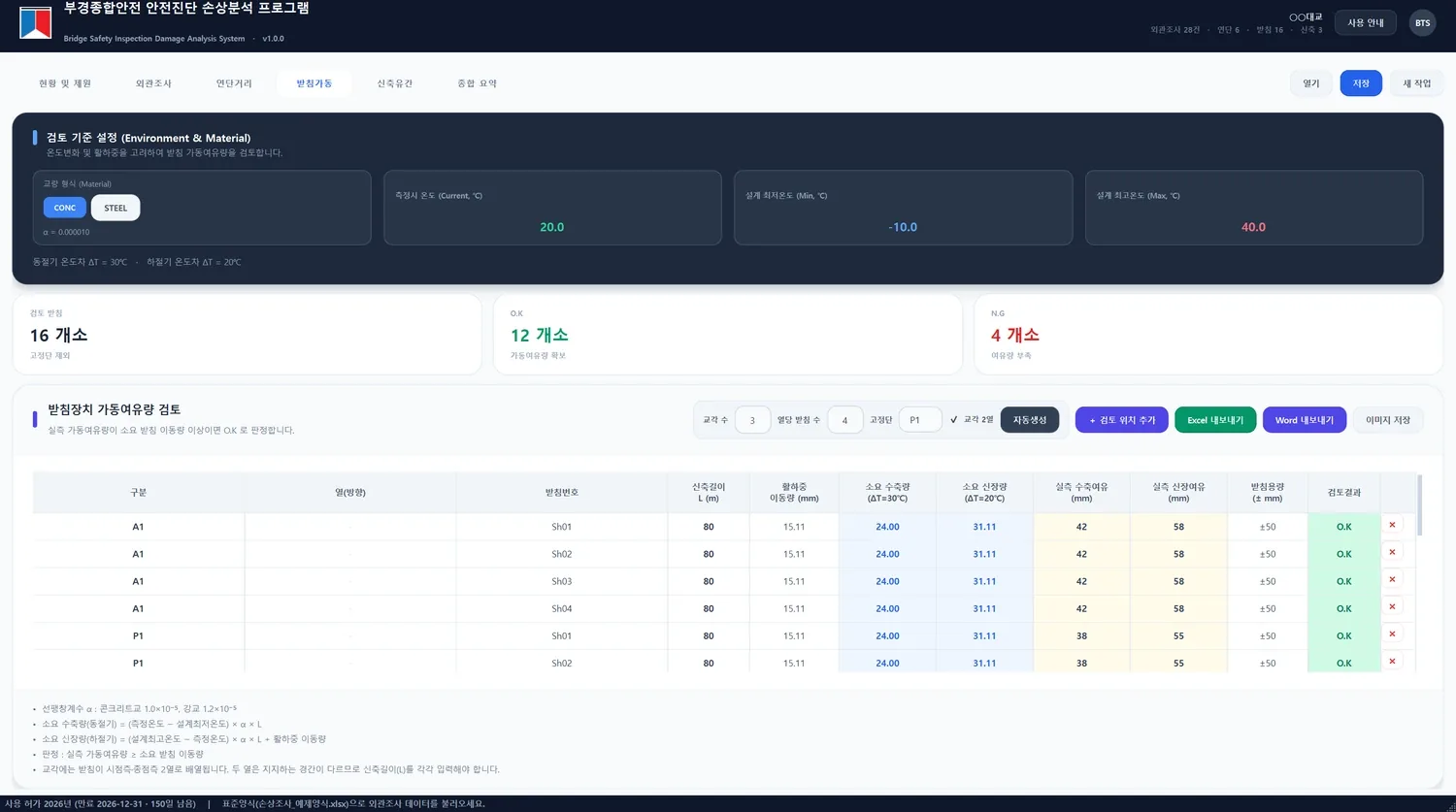Remove the P1 Sh02 row via X icon
Viewport: 1456px width, 812px height.
(x=1392, y=661)
